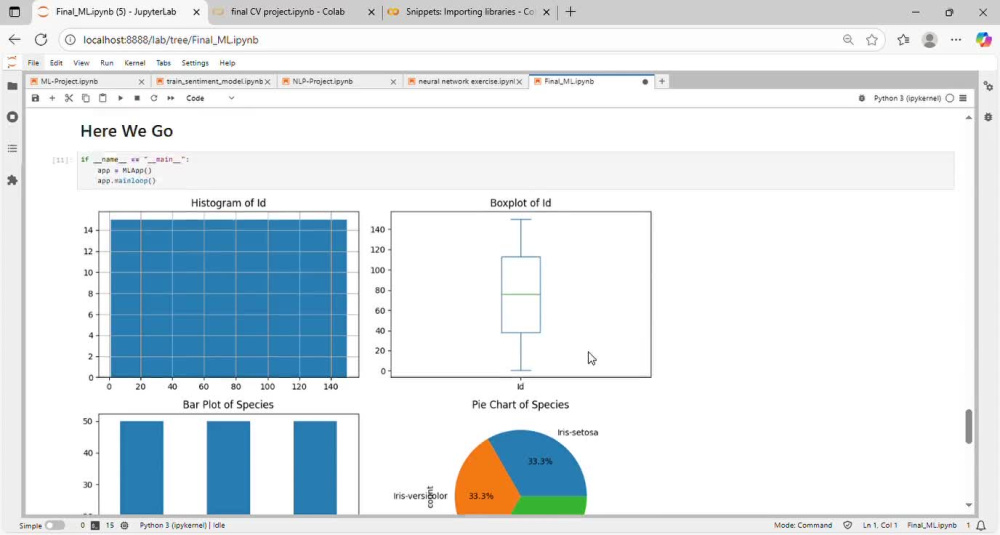Viewport: 1000px width, 535px height.
Task: Open the debugger bug icon in the right sidebar
Action: pos(988,117)
